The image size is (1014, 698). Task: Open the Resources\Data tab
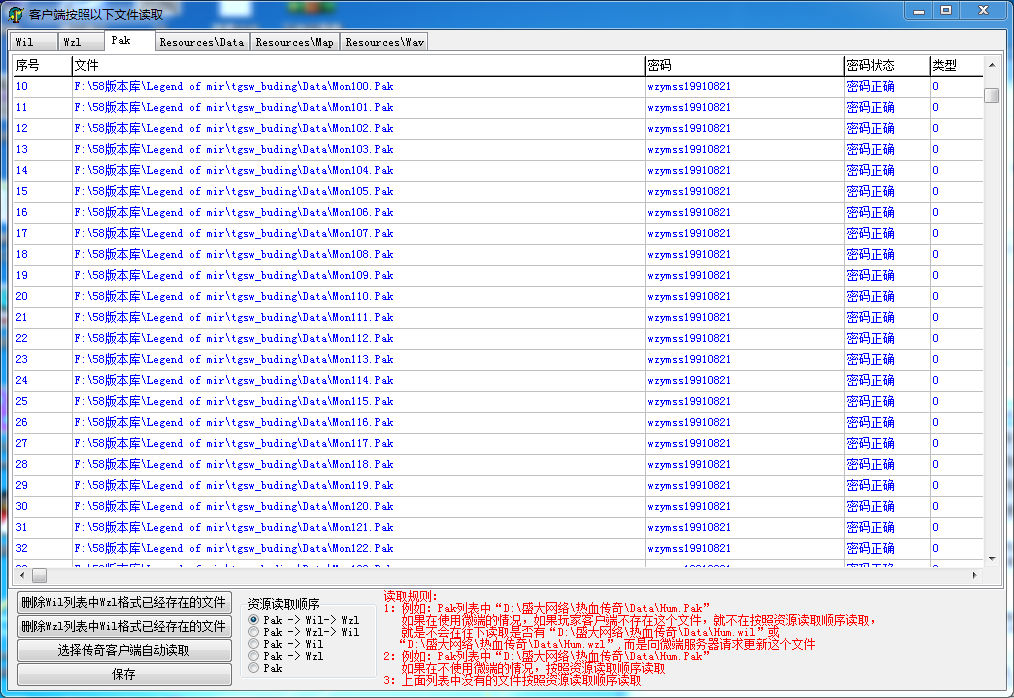pyautogui.click(x=202, y=42)
